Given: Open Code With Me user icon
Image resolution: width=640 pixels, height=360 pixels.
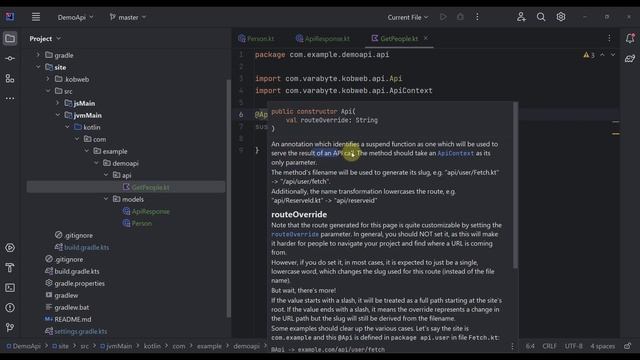Looking at the screenshot, I should [521, 17].
